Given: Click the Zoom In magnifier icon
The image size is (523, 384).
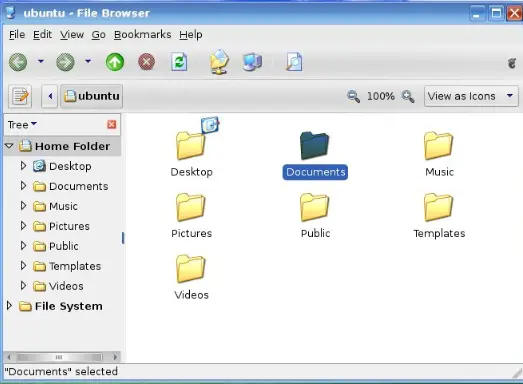Looking at the screenshot, I should (x=408, y=97).
